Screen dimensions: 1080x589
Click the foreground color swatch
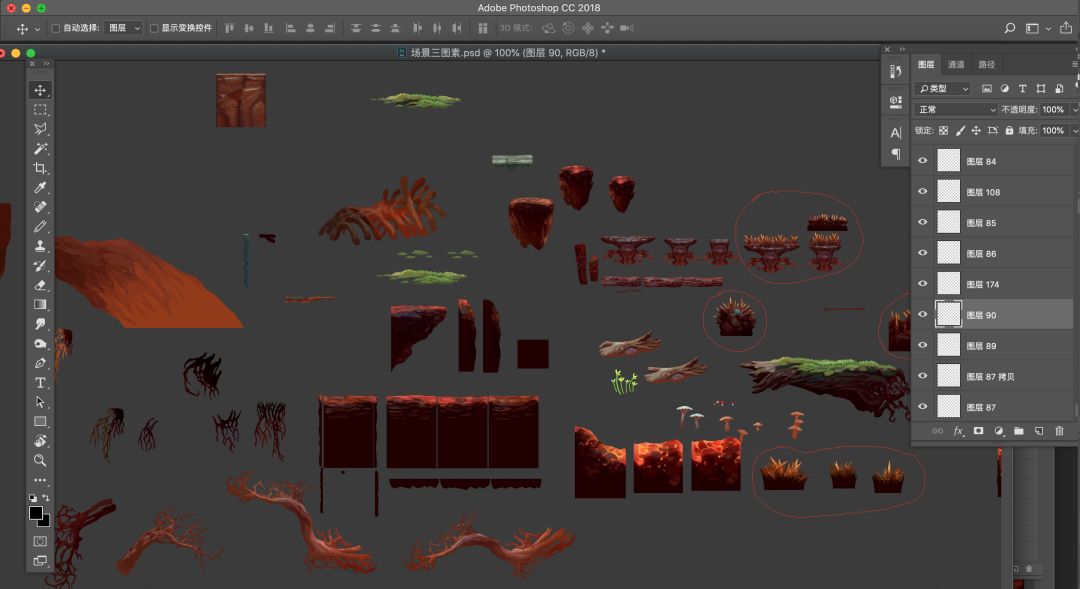(36, 513)
